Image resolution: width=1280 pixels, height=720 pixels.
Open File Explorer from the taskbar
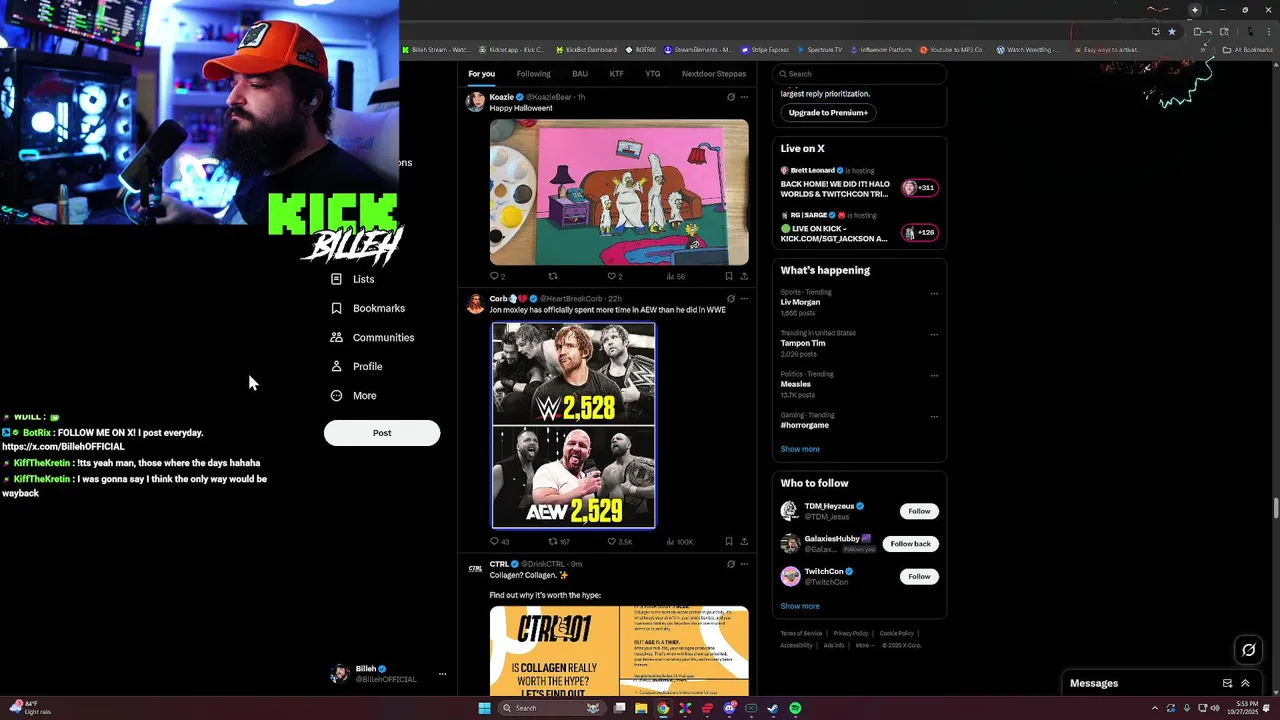pos(641,708)
